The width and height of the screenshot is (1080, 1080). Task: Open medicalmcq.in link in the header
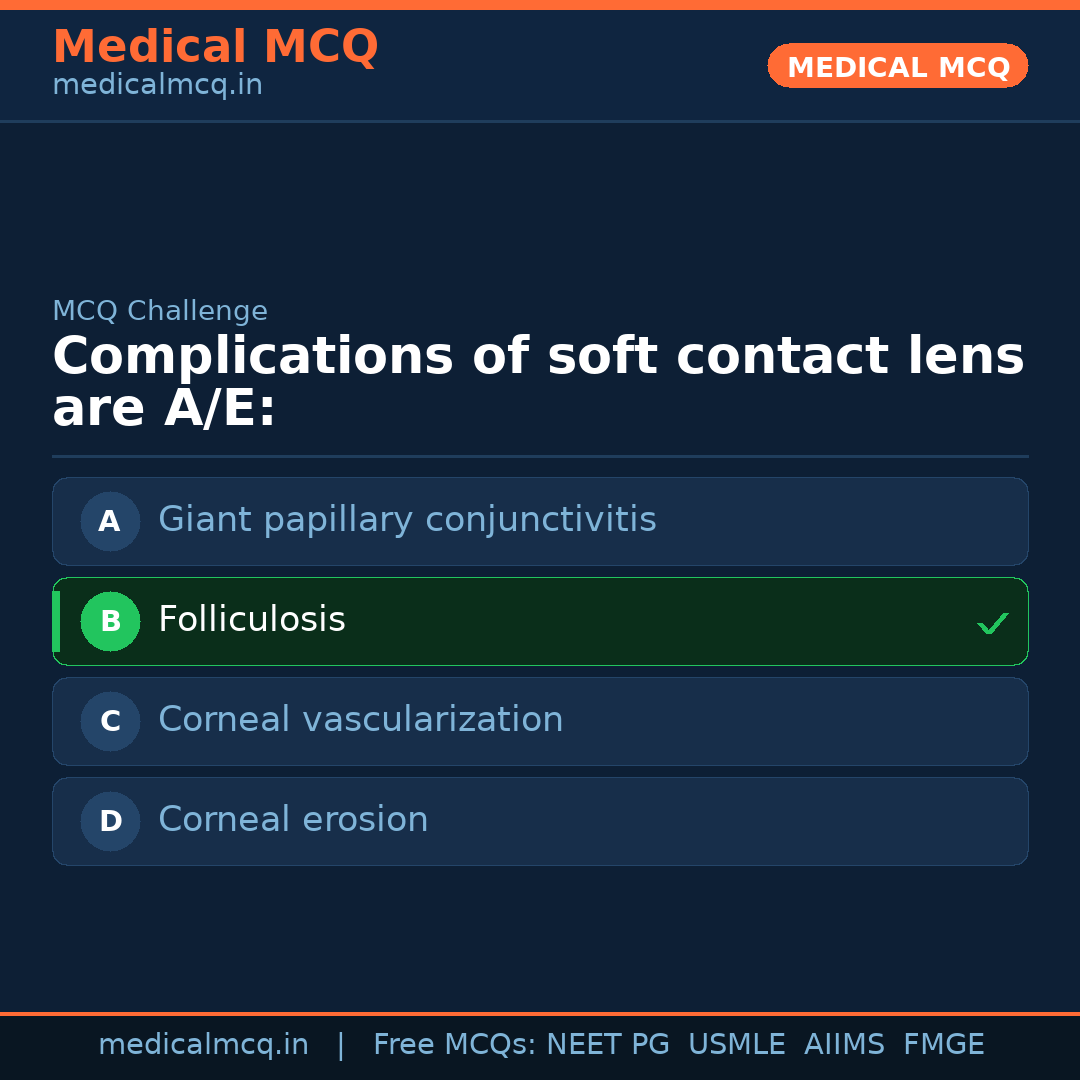[x=157, y=86]
